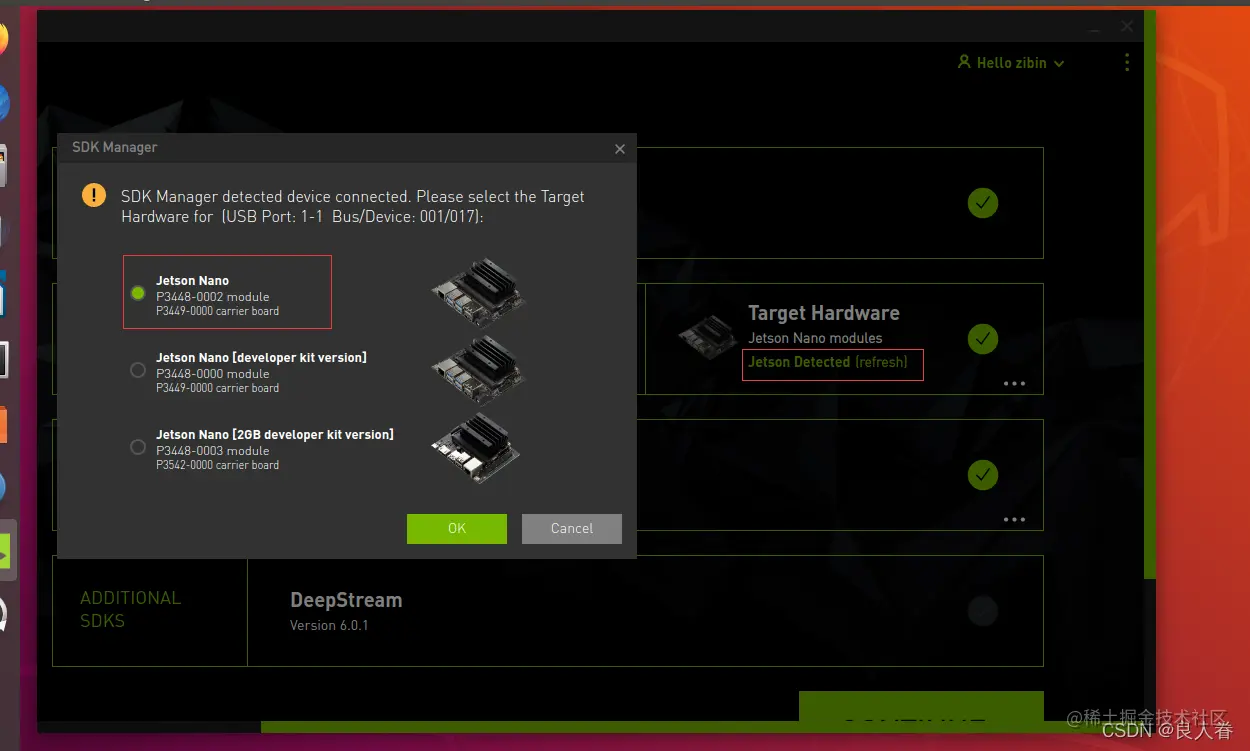
Task: Click the Jetson Nano modules text
Action: (x=815, y=338)
